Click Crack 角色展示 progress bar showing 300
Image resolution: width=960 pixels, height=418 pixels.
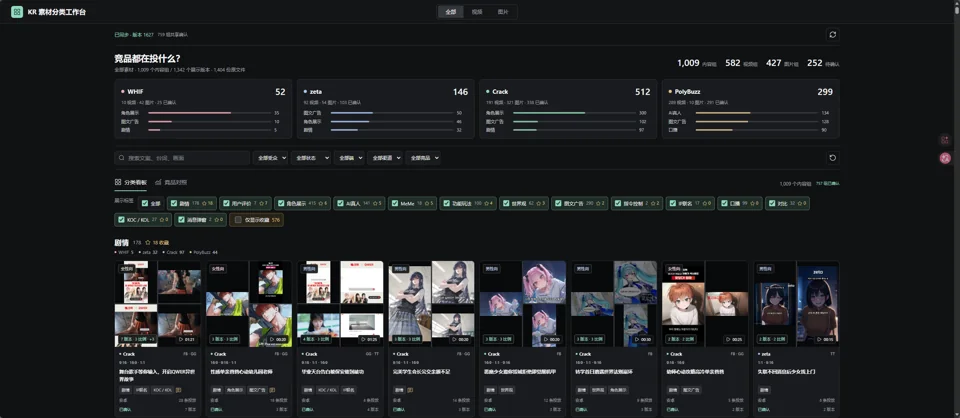[x=574, y=113]
